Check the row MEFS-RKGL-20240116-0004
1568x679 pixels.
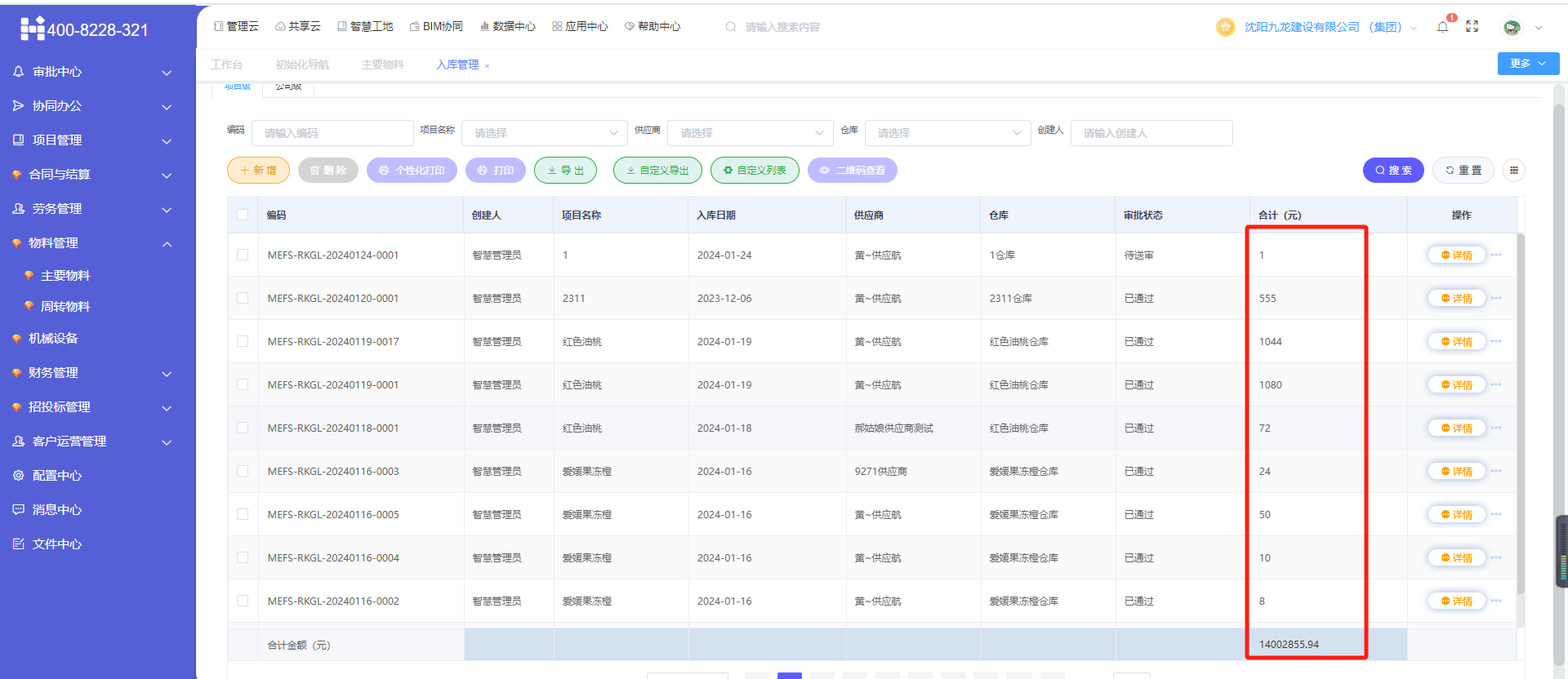point(243,557)
